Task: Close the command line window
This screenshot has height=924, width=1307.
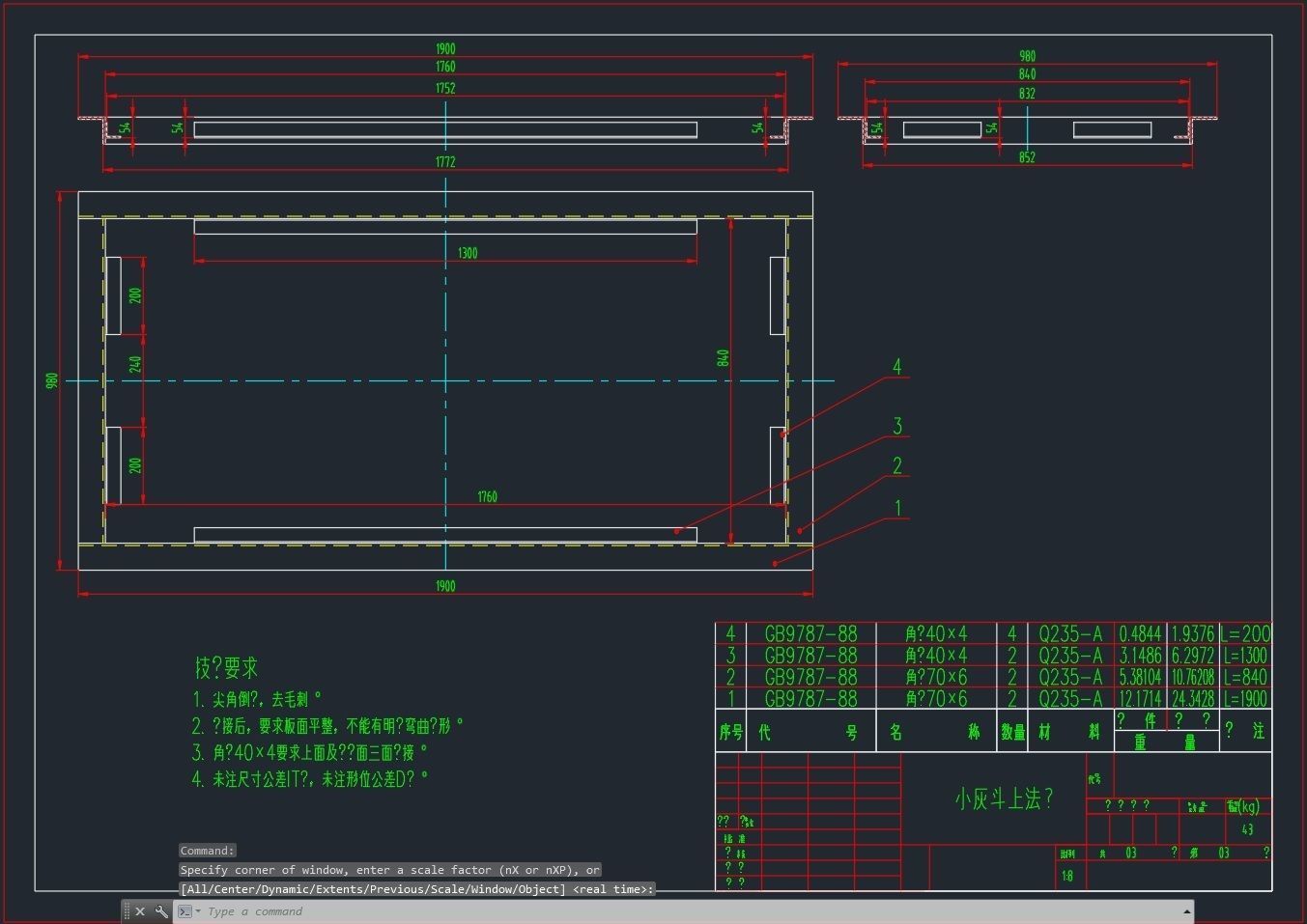Action: (140, 911)
